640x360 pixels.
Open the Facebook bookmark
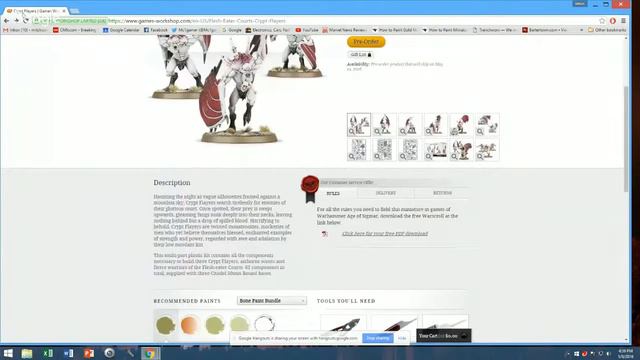point(156,30)
